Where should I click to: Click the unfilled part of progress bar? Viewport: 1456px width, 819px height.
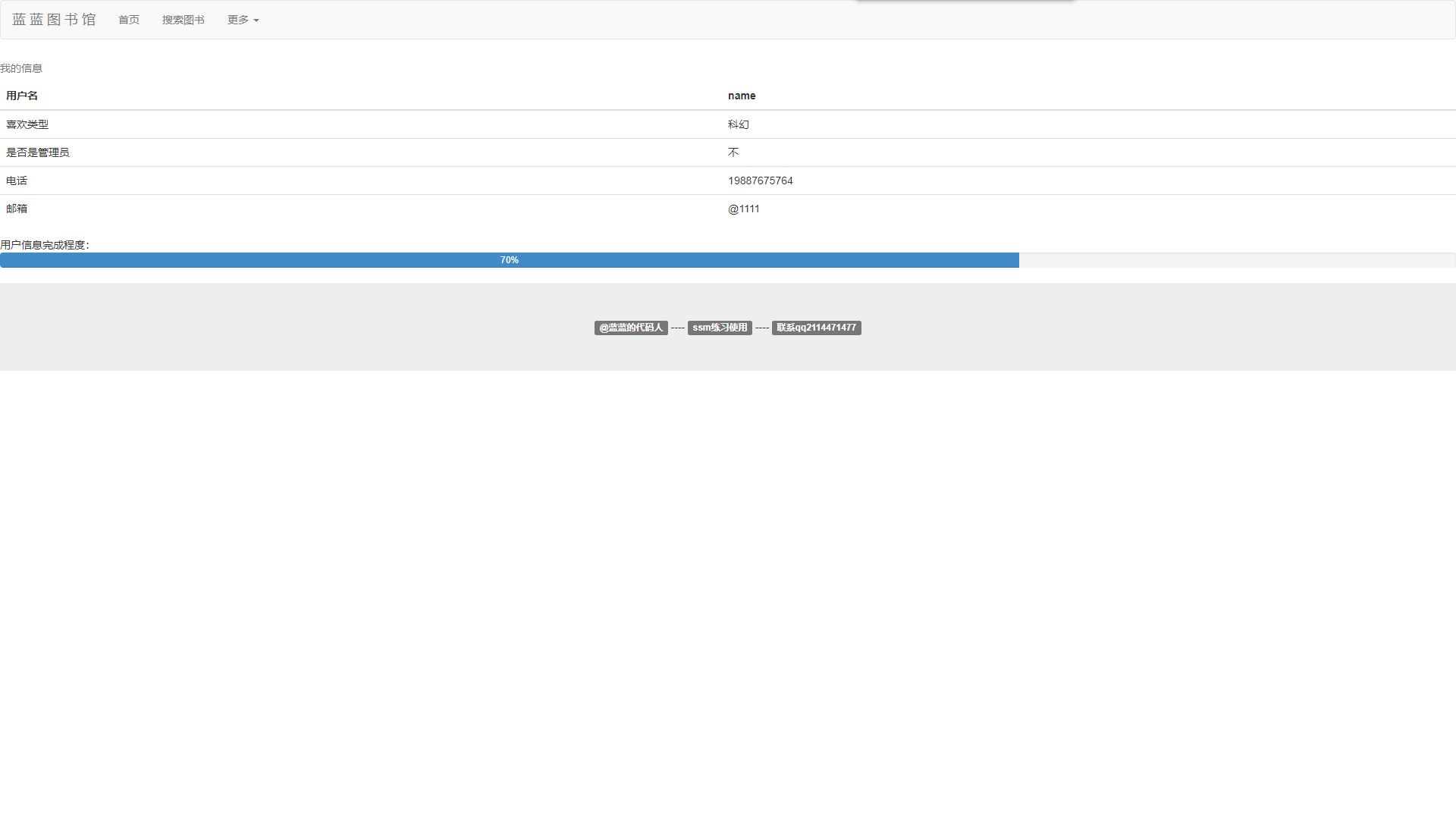(1236, 260)
